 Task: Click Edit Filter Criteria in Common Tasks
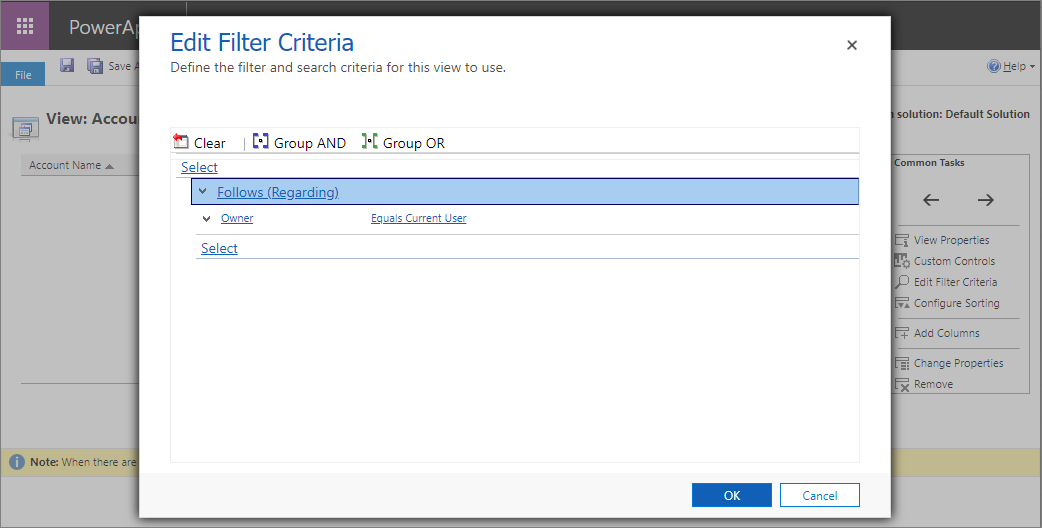pyautogui.click(x=956, y=282)
